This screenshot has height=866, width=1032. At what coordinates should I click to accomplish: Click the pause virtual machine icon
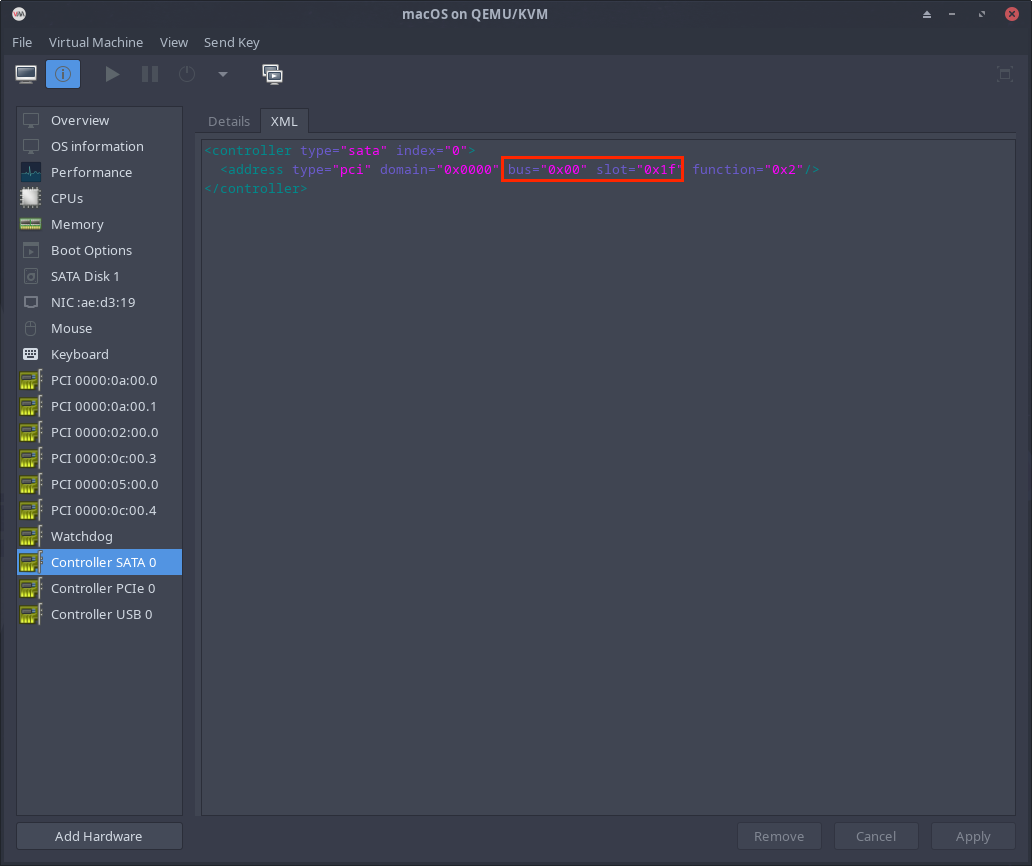(x=150, y=74)
